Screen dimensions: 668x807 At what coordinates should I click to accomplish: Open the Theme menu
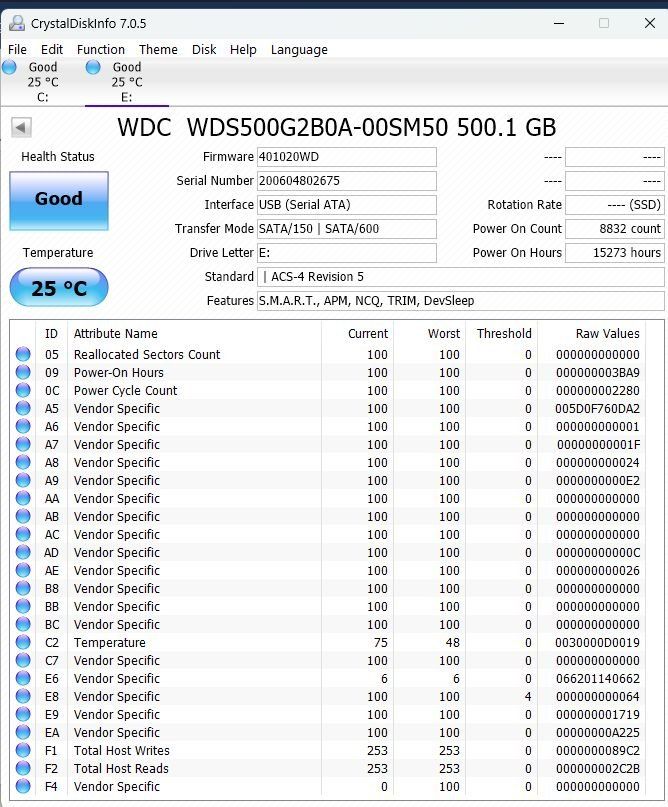(x=159, y=49)
